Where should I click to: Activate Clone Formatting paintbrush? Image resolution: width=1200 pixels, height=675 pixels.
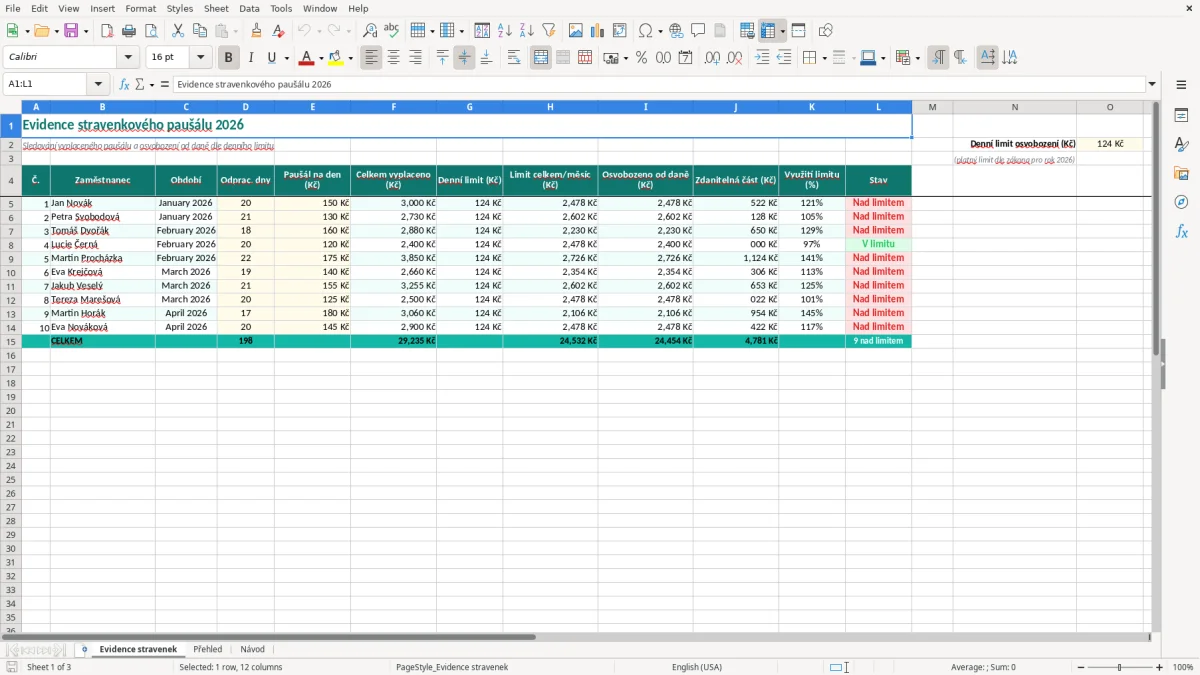(x=257, y=31)
